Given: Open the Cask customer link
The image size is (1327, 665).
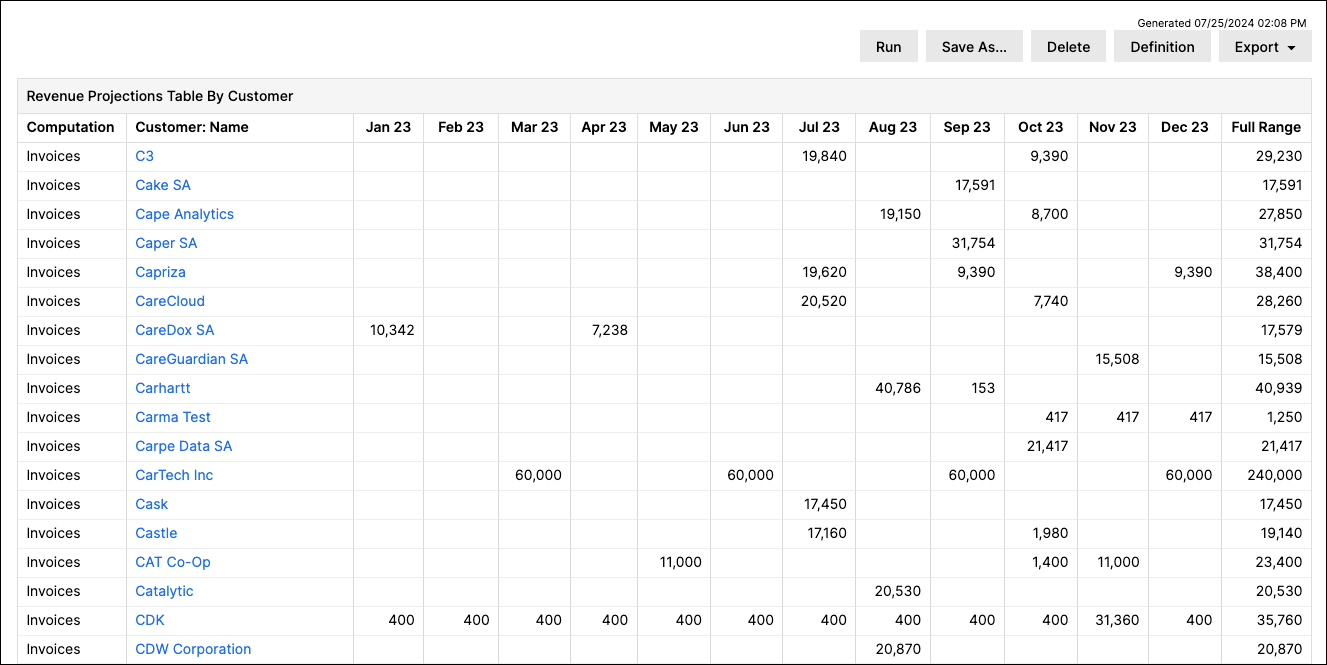Looking at the screenshot, I should 152,504.
